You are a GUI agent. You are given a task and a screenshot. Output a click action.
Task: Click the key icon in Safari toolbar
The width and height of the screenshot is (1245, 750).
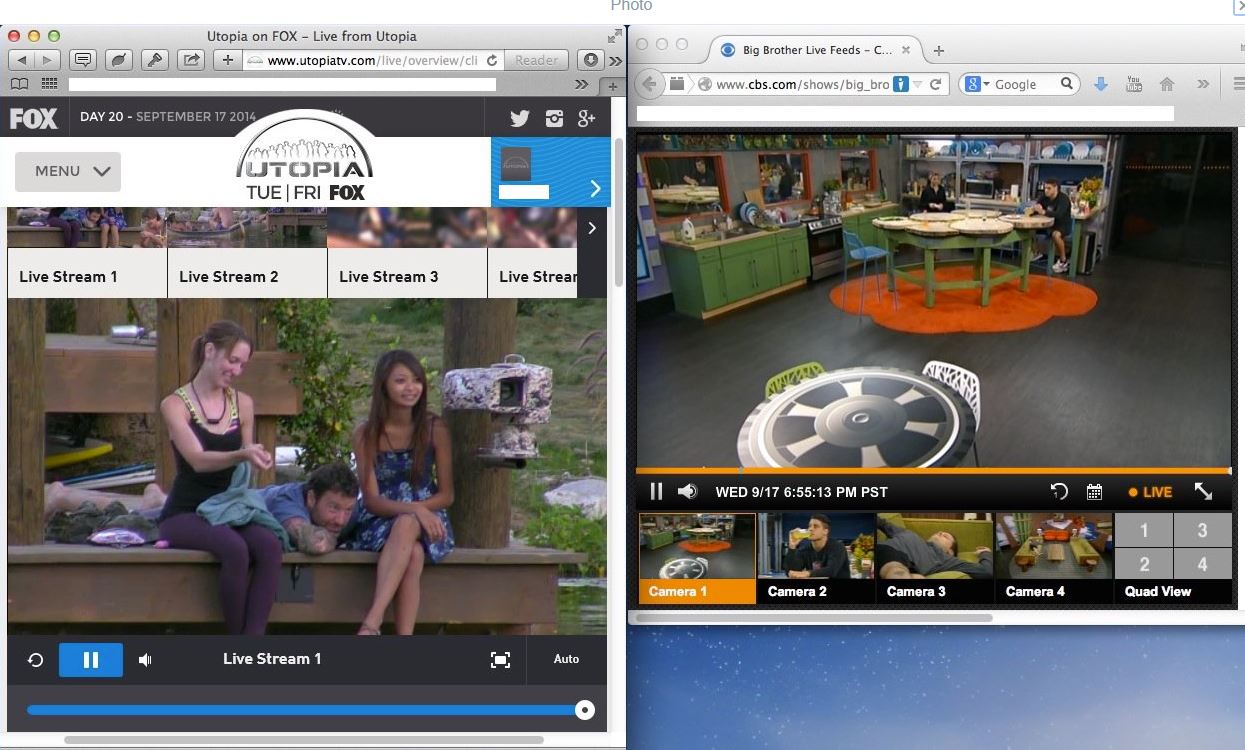tap(155, 60)
